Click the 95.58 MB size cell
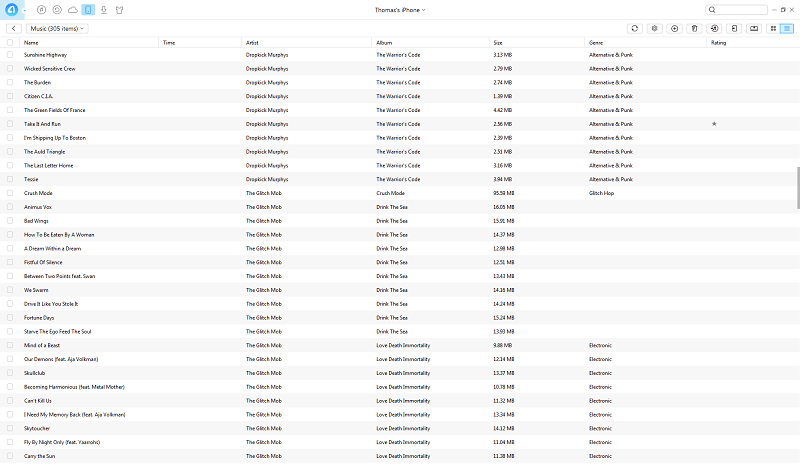The width and height of the screenshot is (800, 467). [504, 193]
